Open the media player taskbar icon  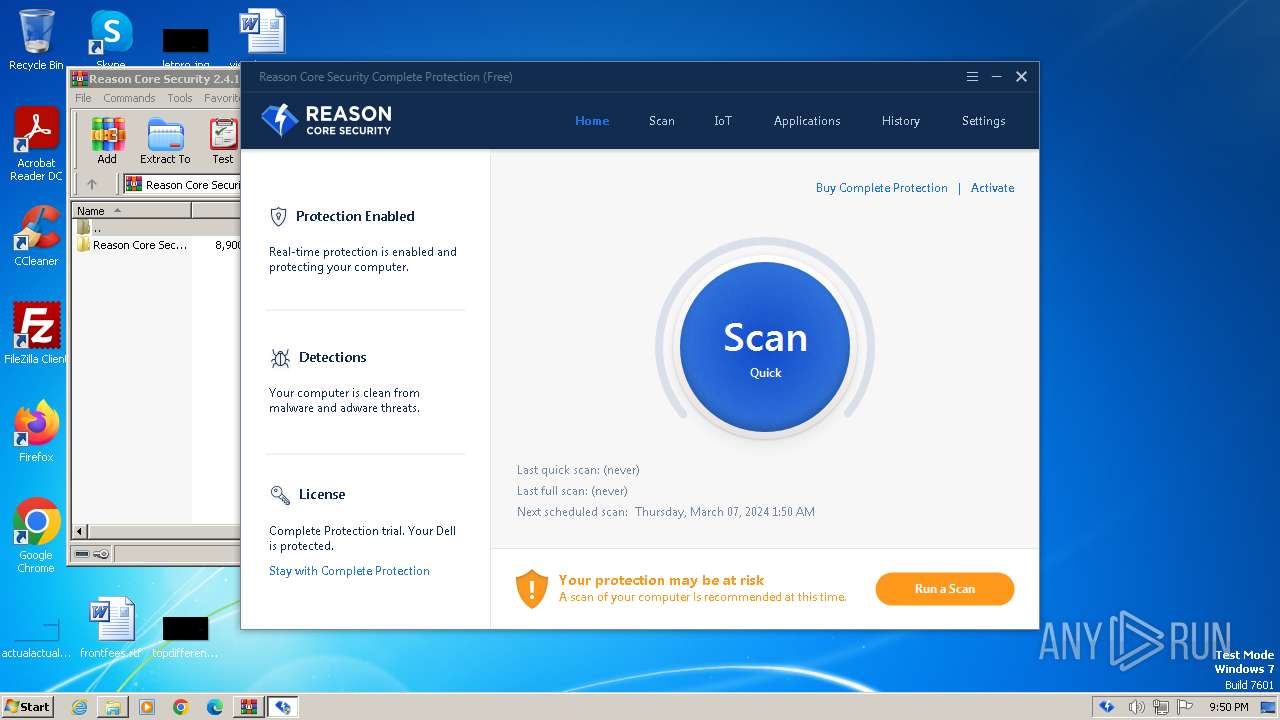pyautogui.click(x=147, y=707)
